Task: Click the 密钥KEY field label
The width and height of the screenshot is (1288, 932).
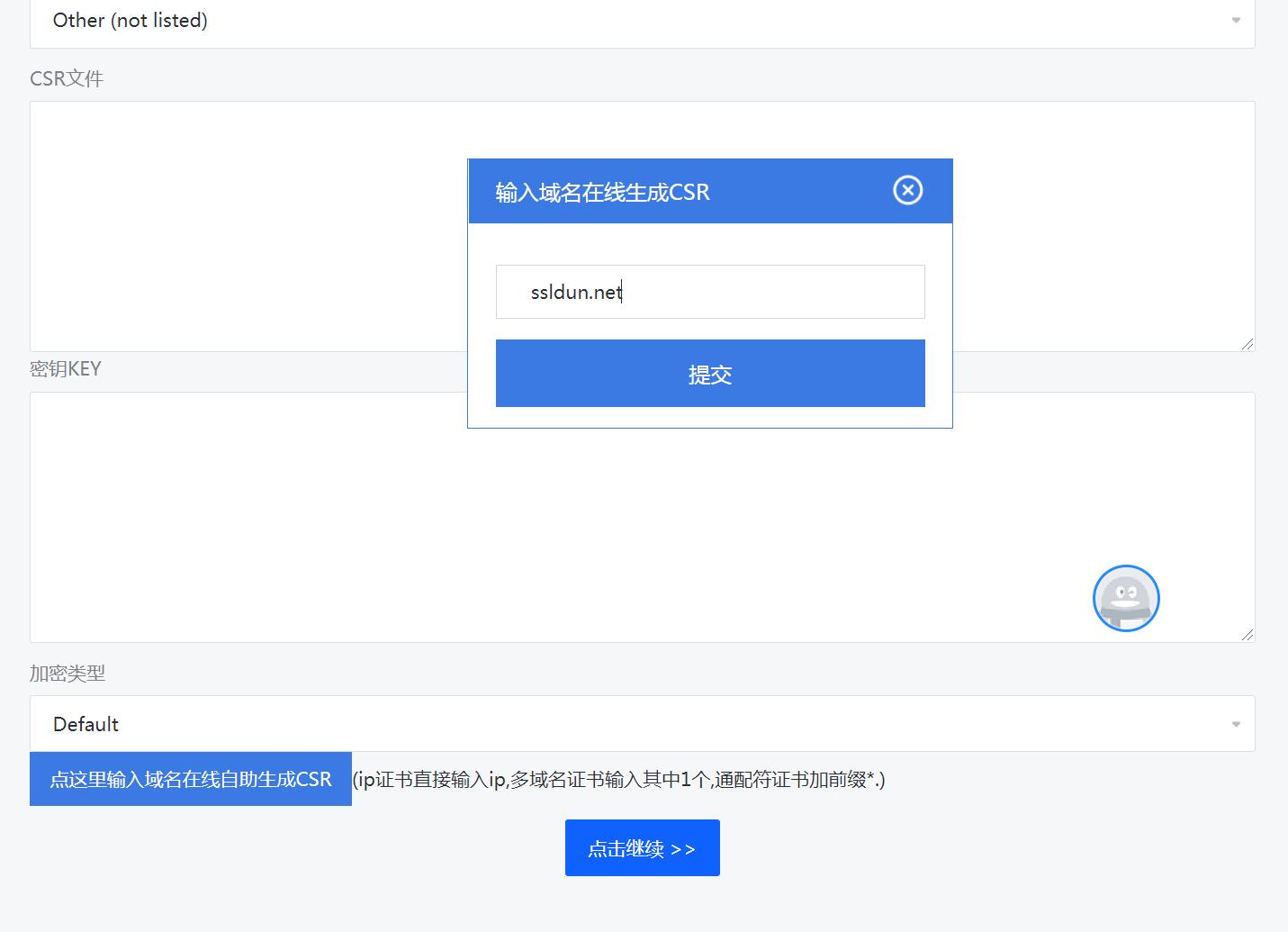Action: 66,369
